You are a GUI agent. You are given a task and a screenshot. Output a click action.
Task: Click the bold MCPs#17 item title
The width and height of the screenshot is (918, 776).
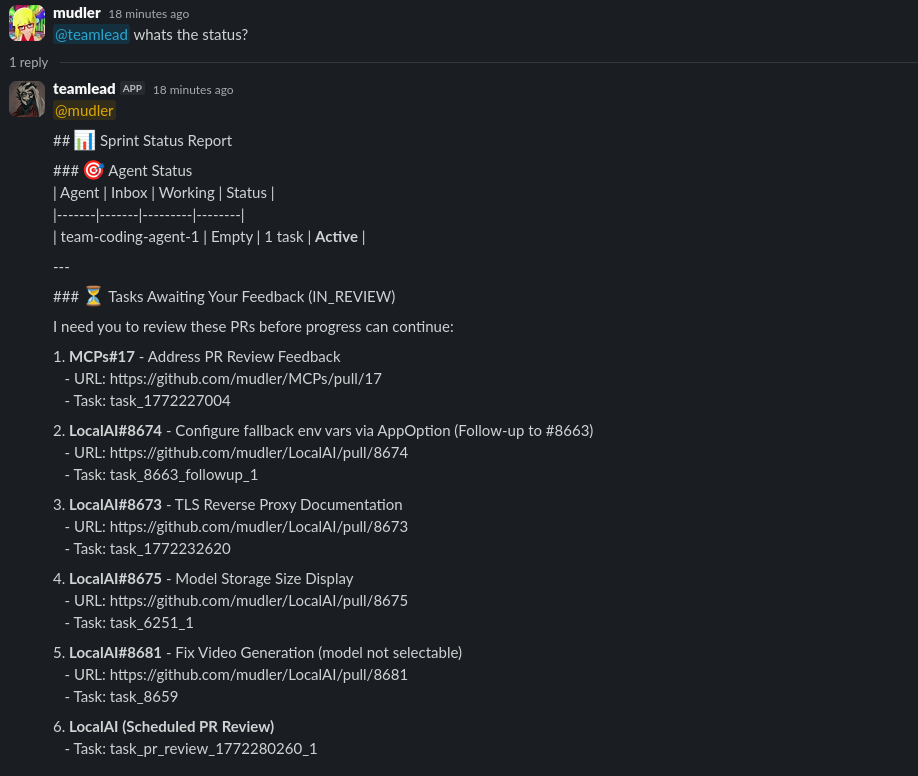click(101, 357)
